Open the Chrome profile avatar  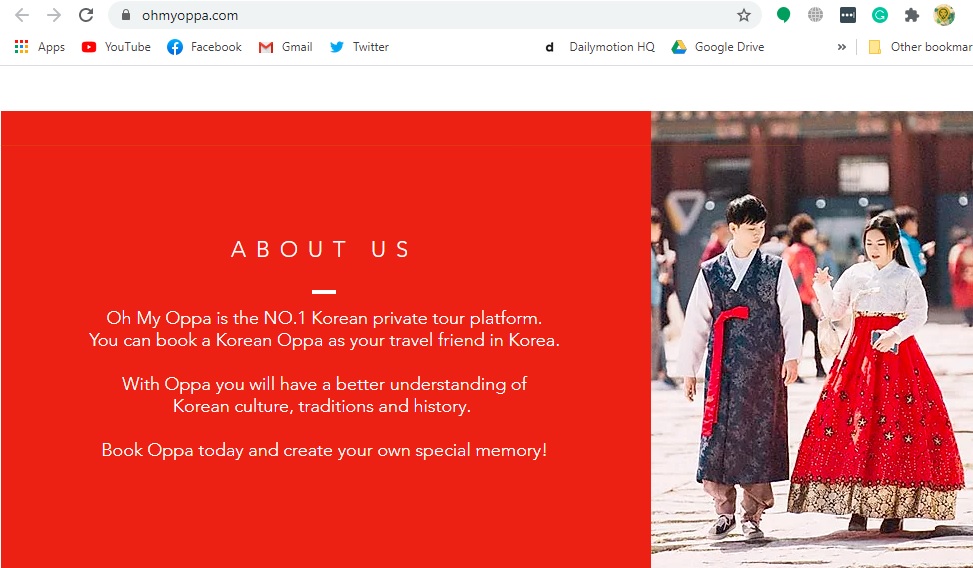coord(944,15)
